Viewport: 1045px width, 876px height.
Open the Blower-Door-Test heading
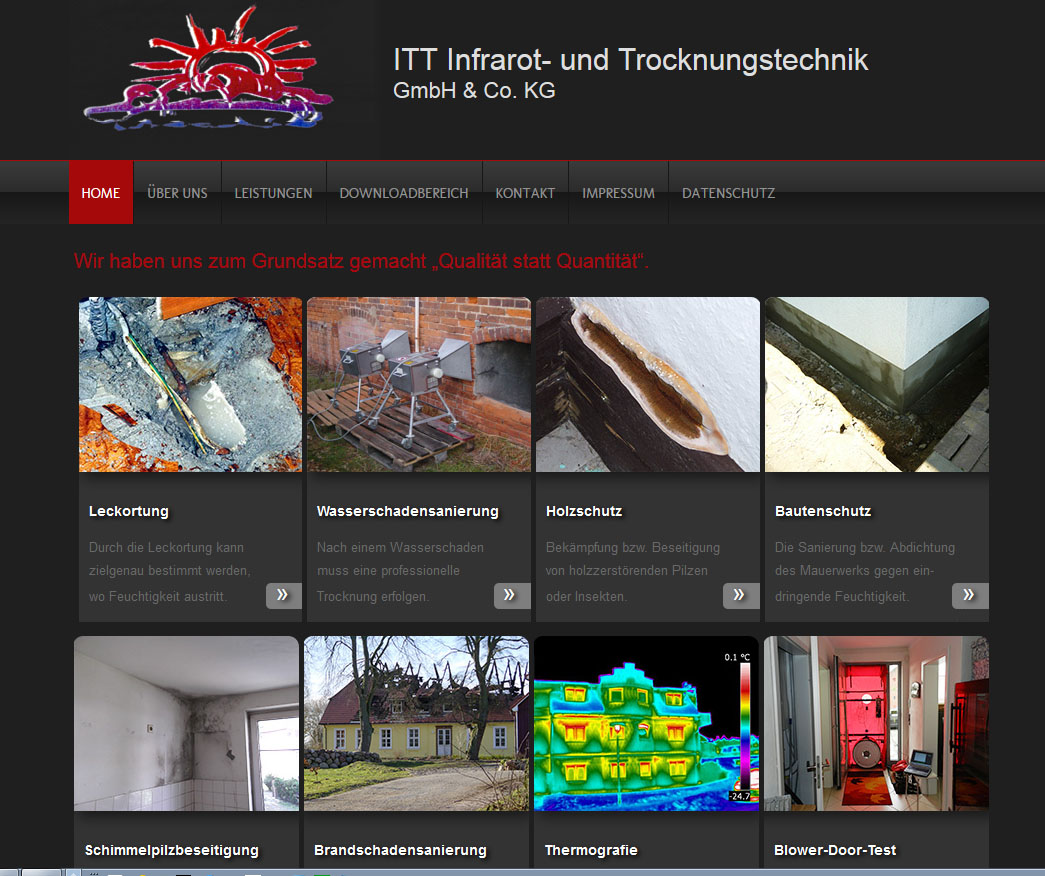835,850
